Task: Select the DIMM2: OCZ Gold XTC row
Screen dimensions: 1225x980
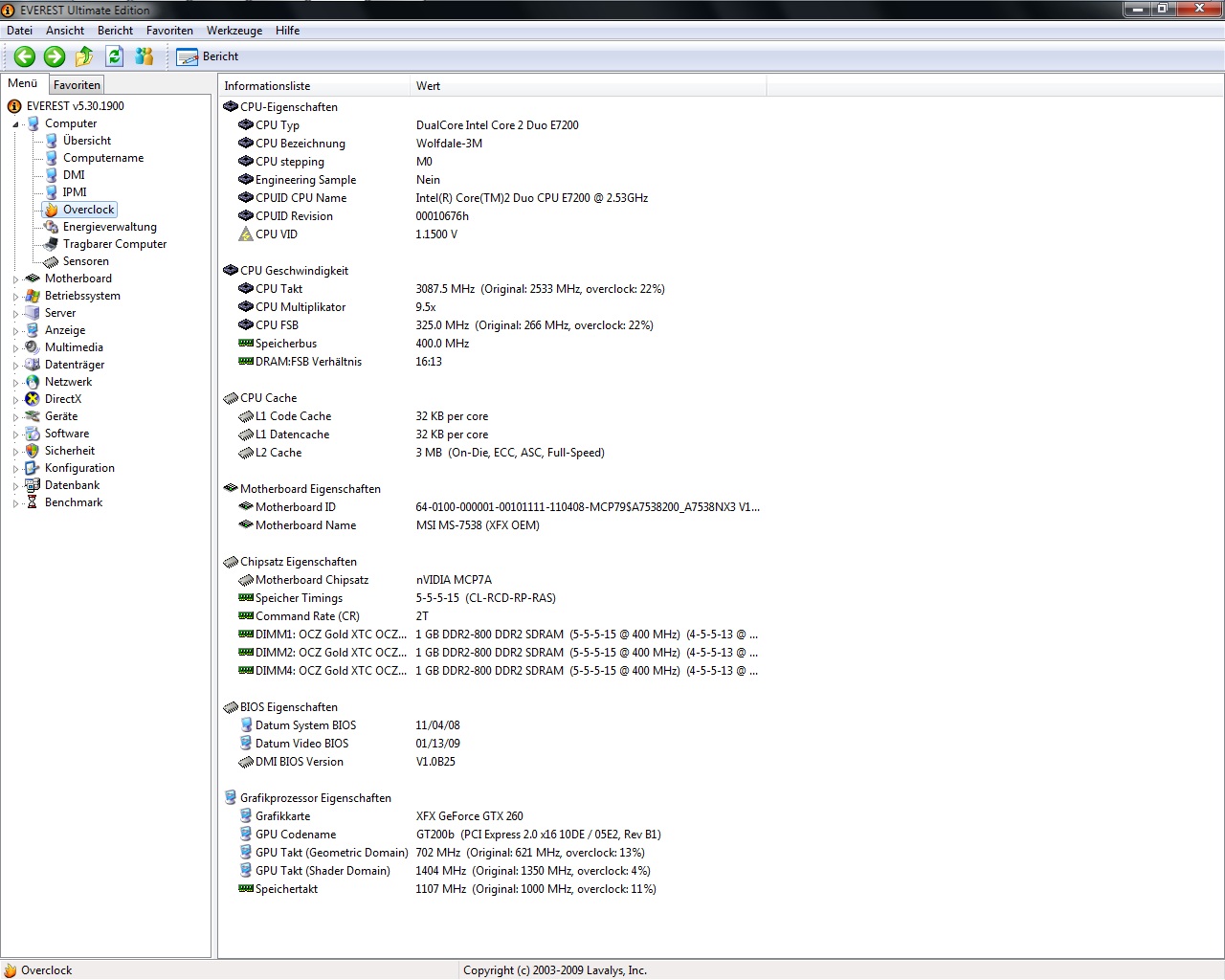Action: click(491, 653)
